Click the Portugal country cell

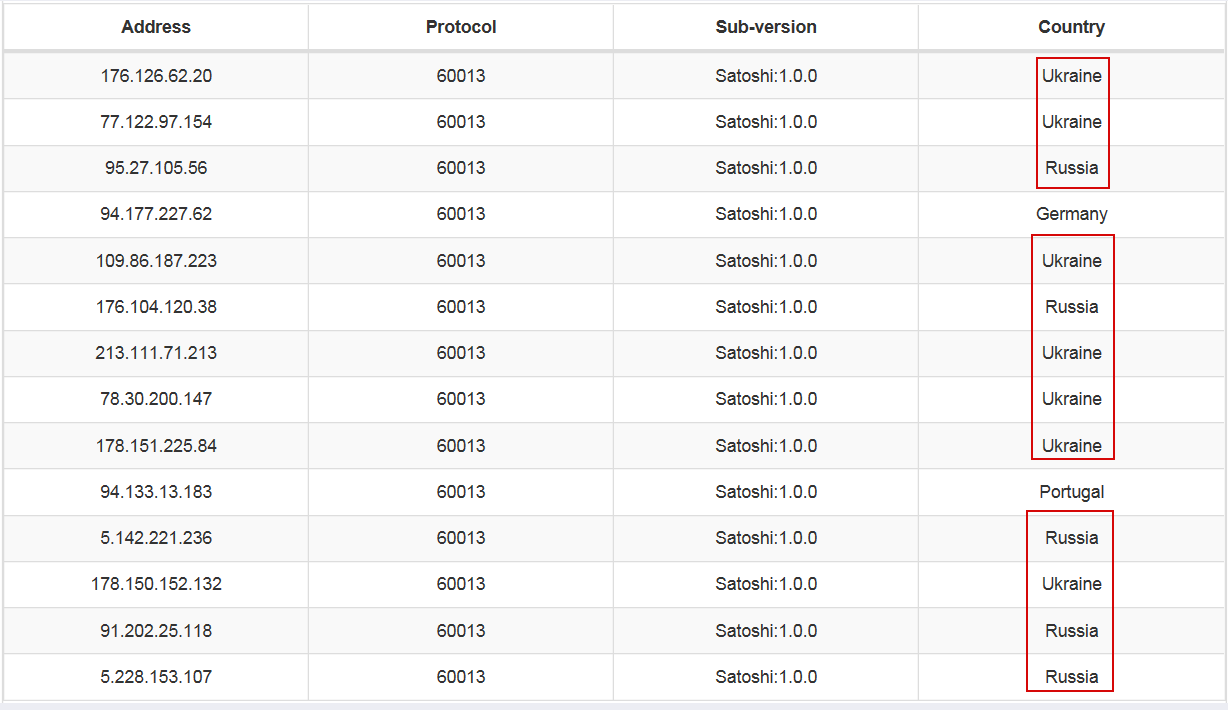coord(1071,492)
